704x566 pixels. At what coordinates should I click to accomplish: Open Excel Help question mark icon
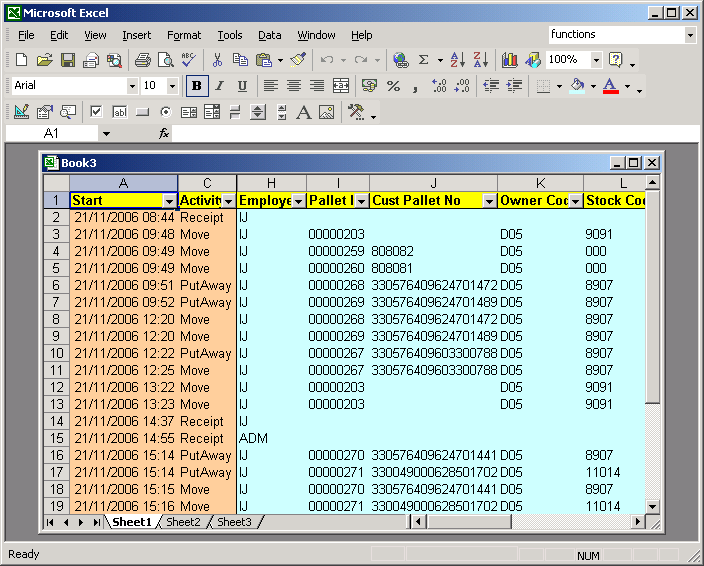click(x=616, y=60)
